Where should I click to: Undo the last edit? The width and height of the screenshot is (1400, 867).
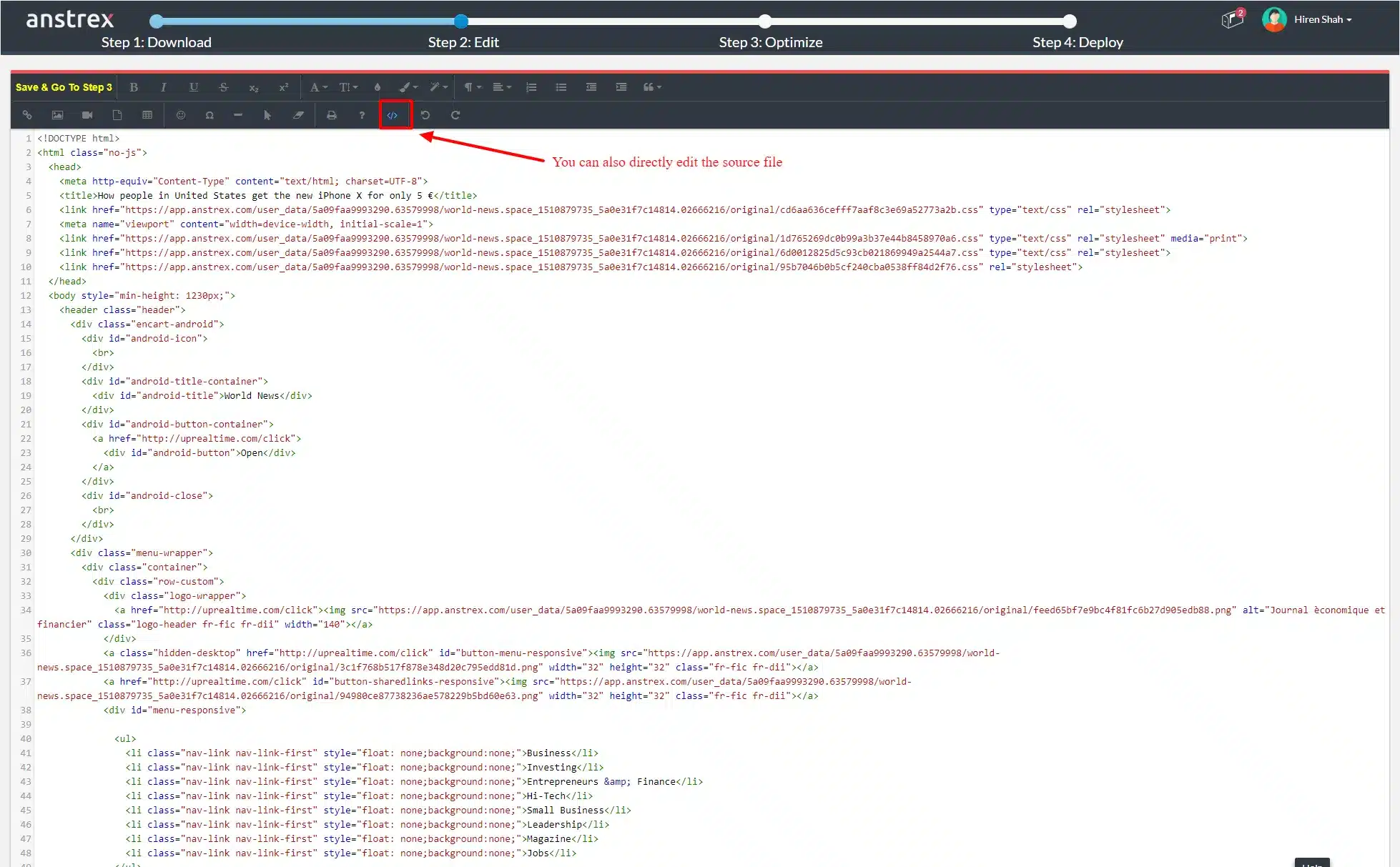click(425, 115)
